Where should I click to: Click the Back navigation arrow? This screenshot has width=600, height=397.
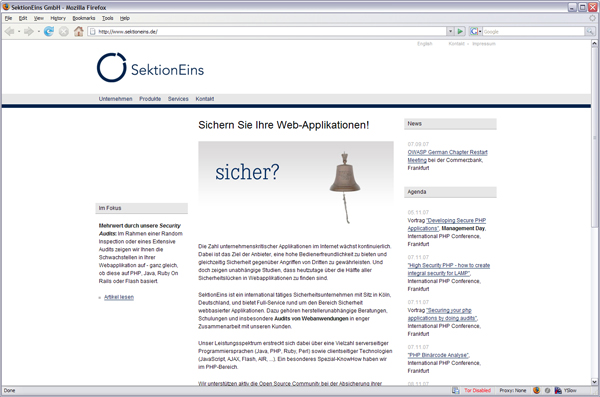pyautogui.click(x=9, y=31)
